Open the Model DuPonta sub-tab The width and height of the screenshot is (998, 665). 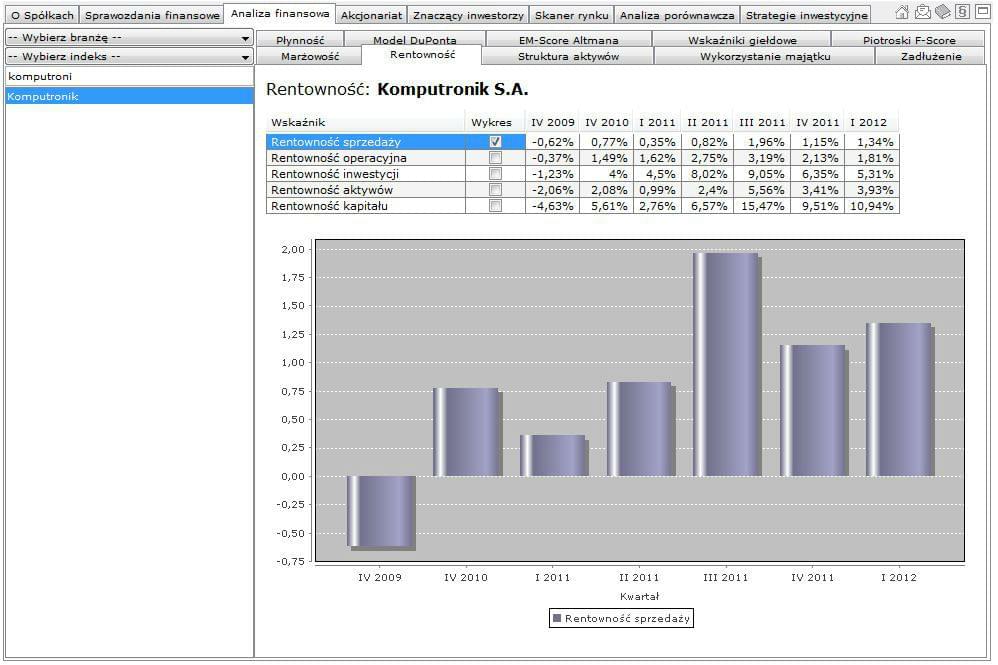[x=414, y=40]
